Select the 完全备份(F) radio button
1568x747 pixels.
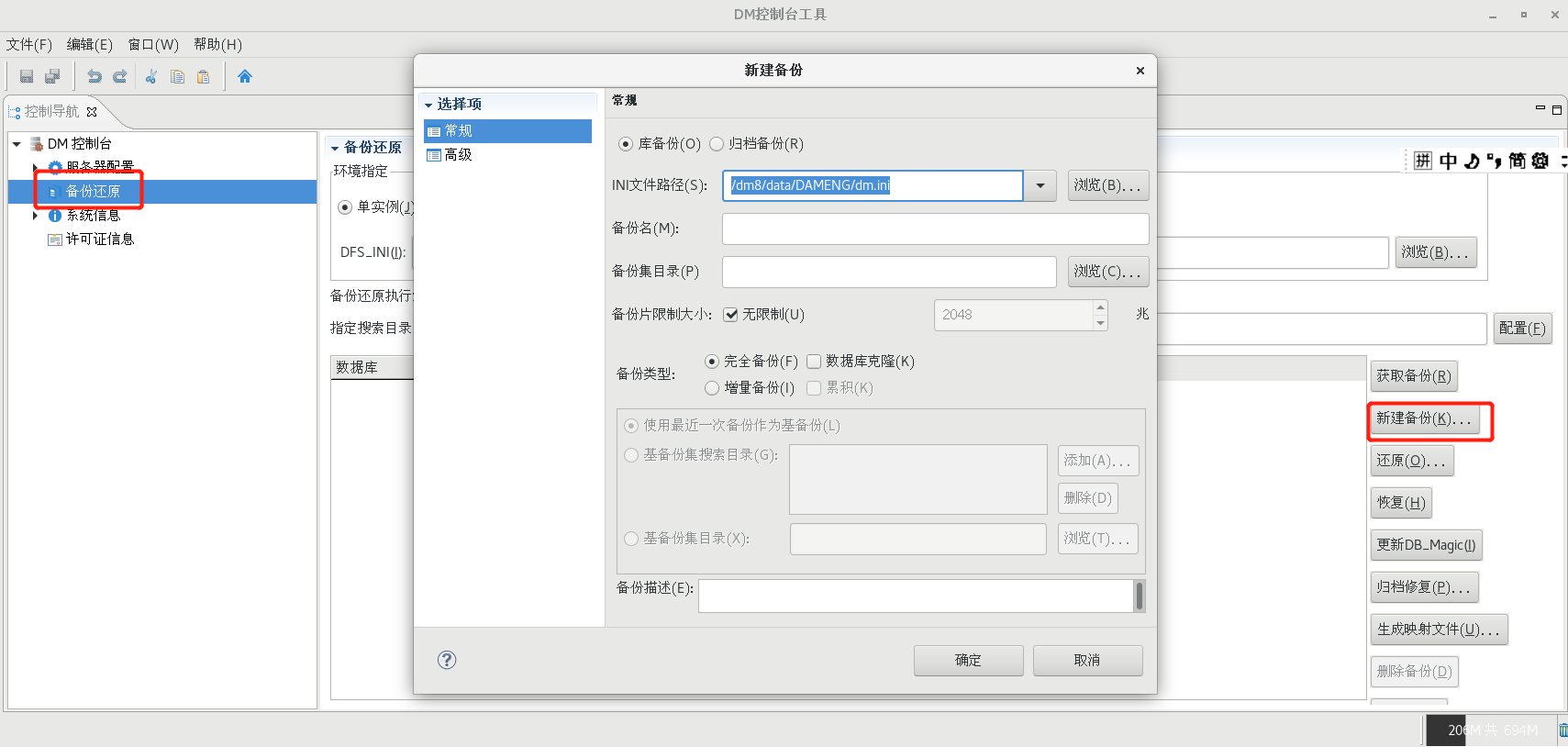(712, 362)
